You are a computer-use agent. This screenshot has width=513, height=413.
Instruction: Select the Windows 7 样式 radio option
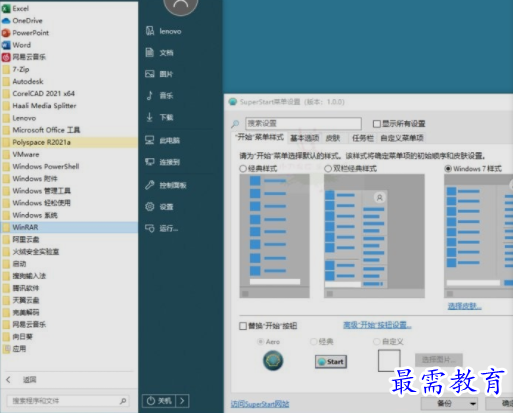pos(448,169)
